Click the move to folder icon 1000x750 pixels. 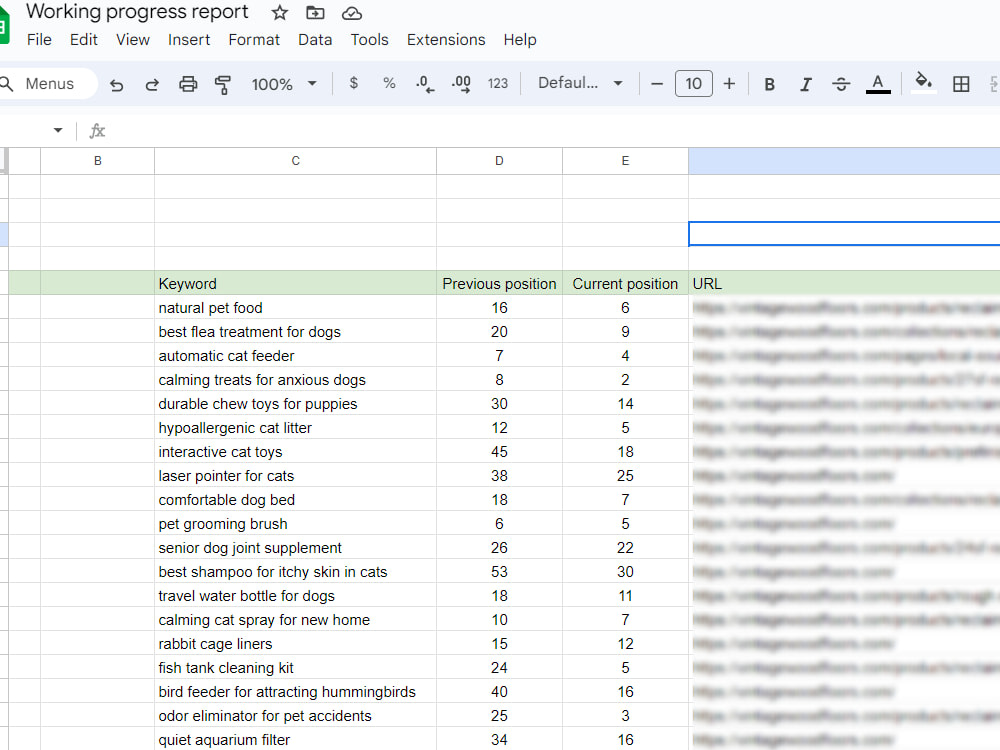pos(315,13)
